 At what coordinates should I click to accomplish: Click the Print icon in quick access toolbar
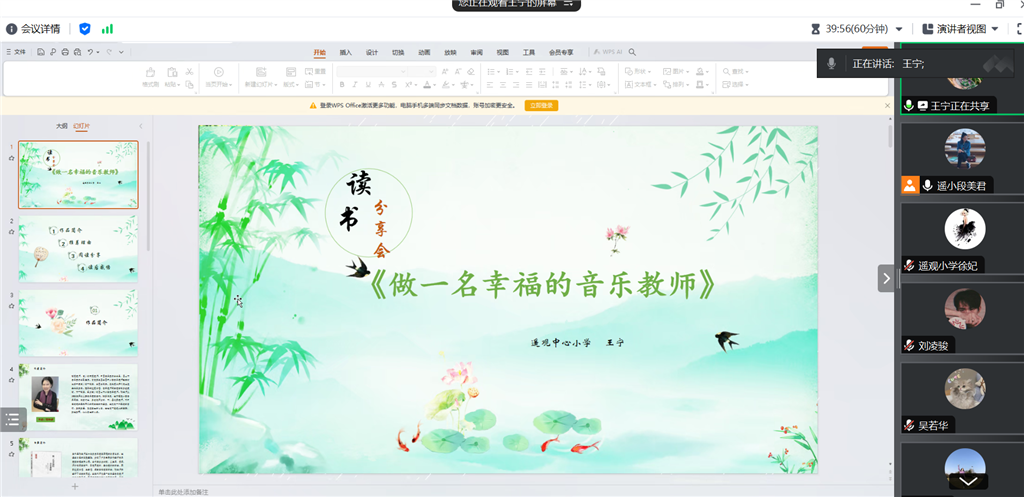pyautogui.click(x=65, y=52)
